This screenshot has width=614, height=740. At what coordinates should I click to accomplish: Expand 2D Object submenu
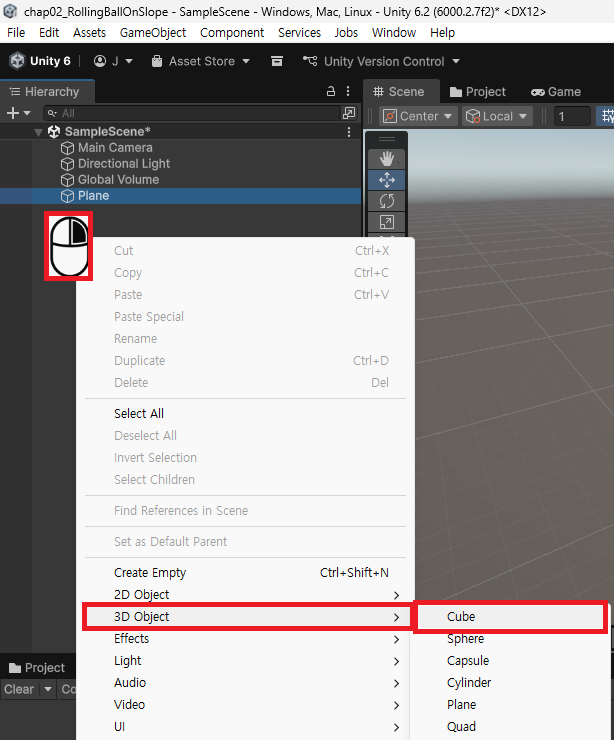click(245, 595)
